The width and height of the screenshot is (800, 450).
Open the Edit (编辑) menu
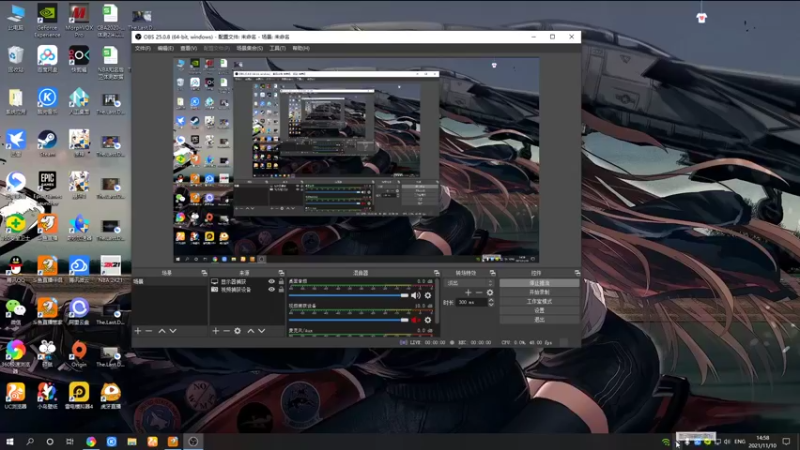(x=165, y=48)
